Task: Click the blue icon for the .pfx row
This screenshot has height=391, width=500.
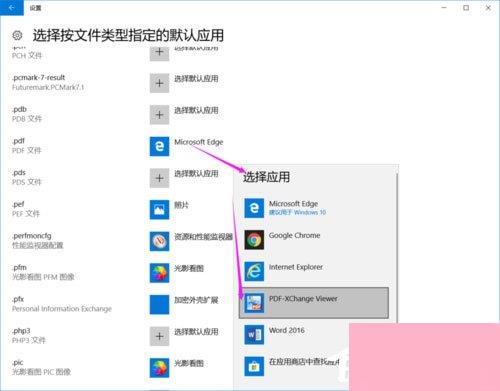Action: click(x=159, y=305)
